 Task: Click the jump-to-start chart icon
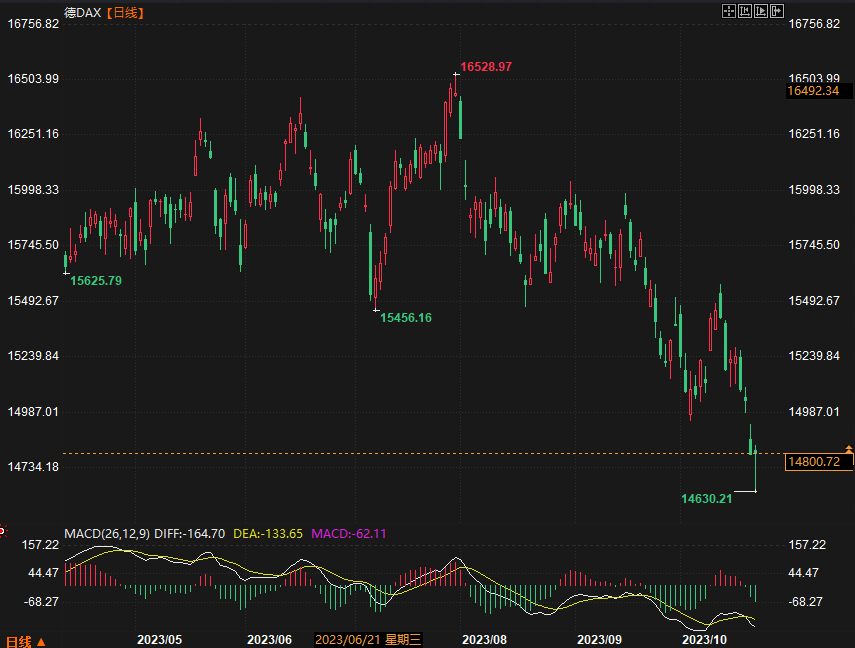744,11
